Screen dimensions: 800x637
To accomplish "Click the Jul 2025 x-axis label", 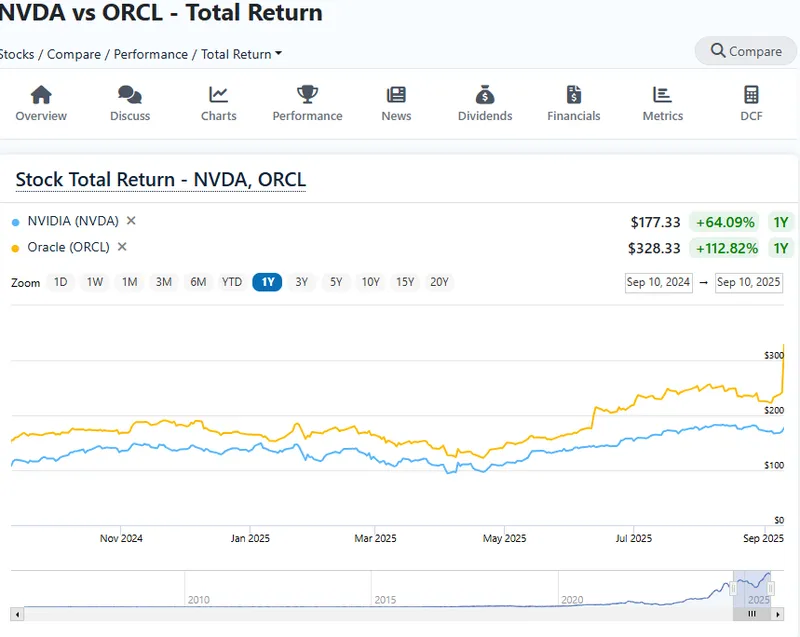I will (x=634, y=539).
